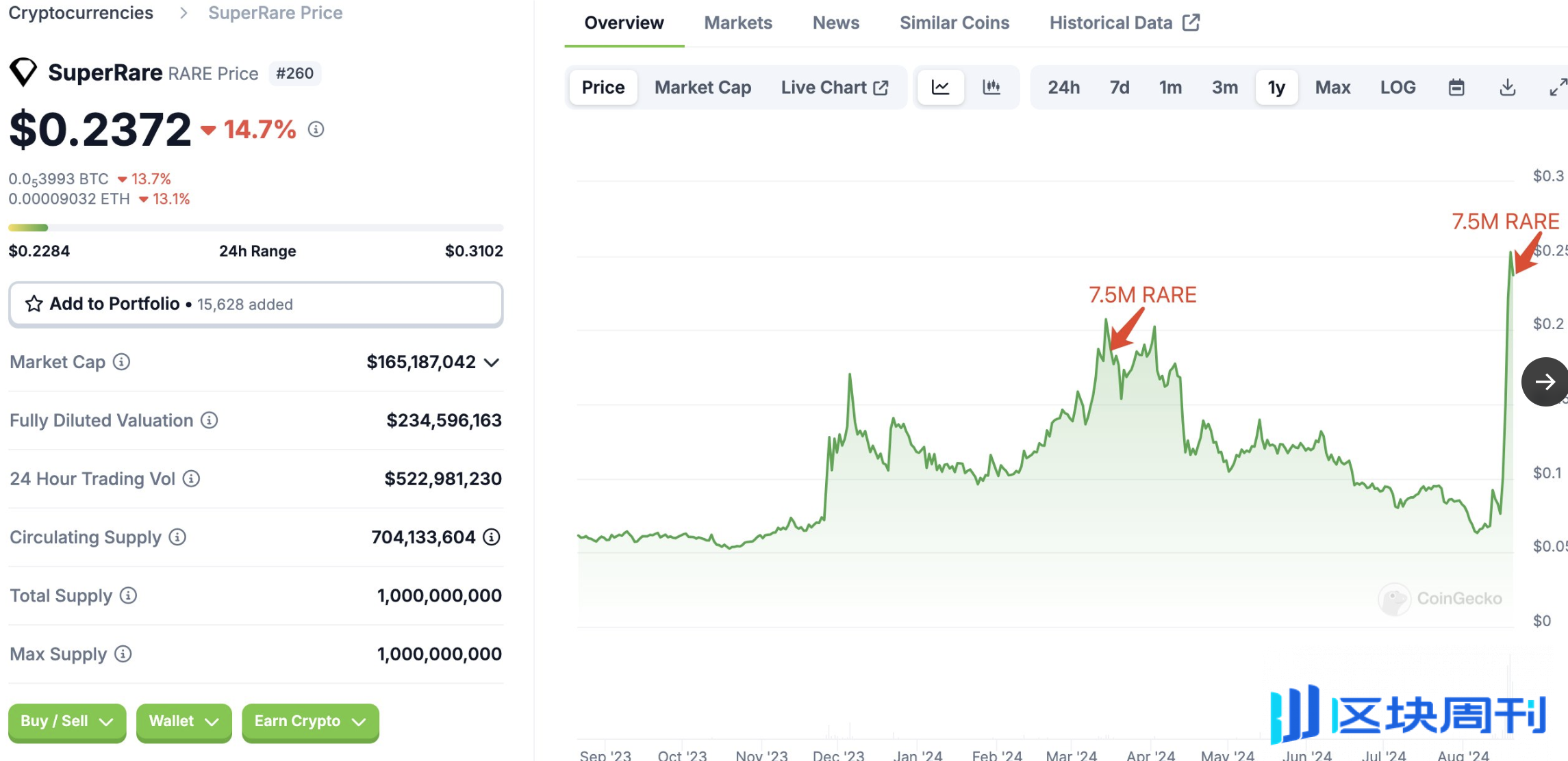Click the $0.3102 range high value
The width and height of the screenshot is (1568, 761).
pyautogui.click(x=474, y=251)
